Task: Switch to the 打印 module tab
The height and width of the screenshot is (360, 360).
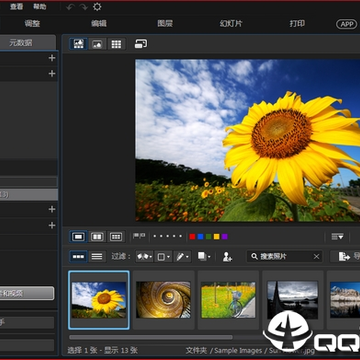Action: click(297, 24)
